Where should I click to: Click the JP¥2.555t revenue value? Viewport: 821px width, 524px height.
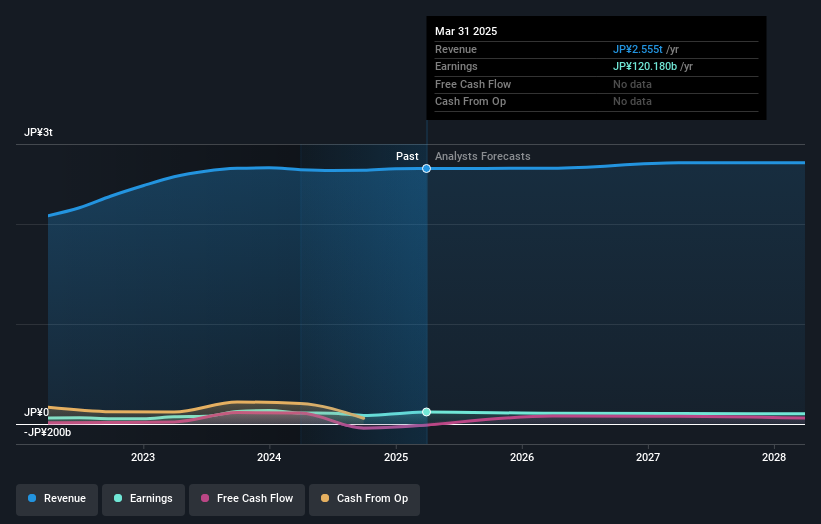pos(638,49)
